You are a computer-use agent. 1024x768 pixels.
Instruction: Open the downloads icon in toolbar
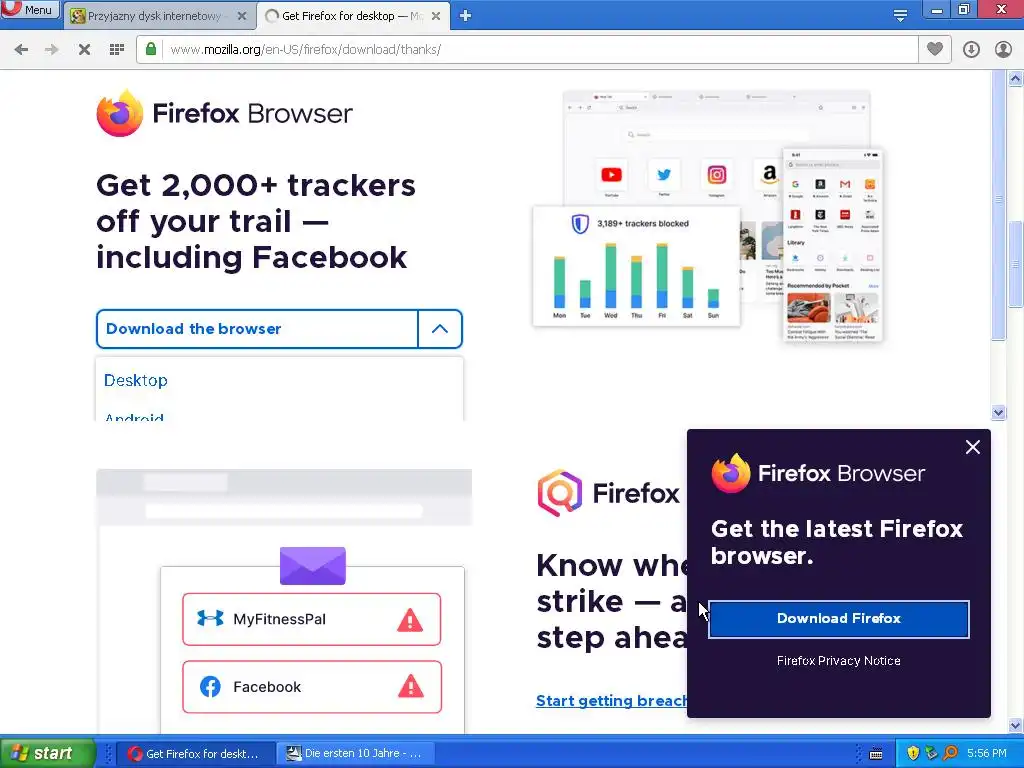[971, 50]
